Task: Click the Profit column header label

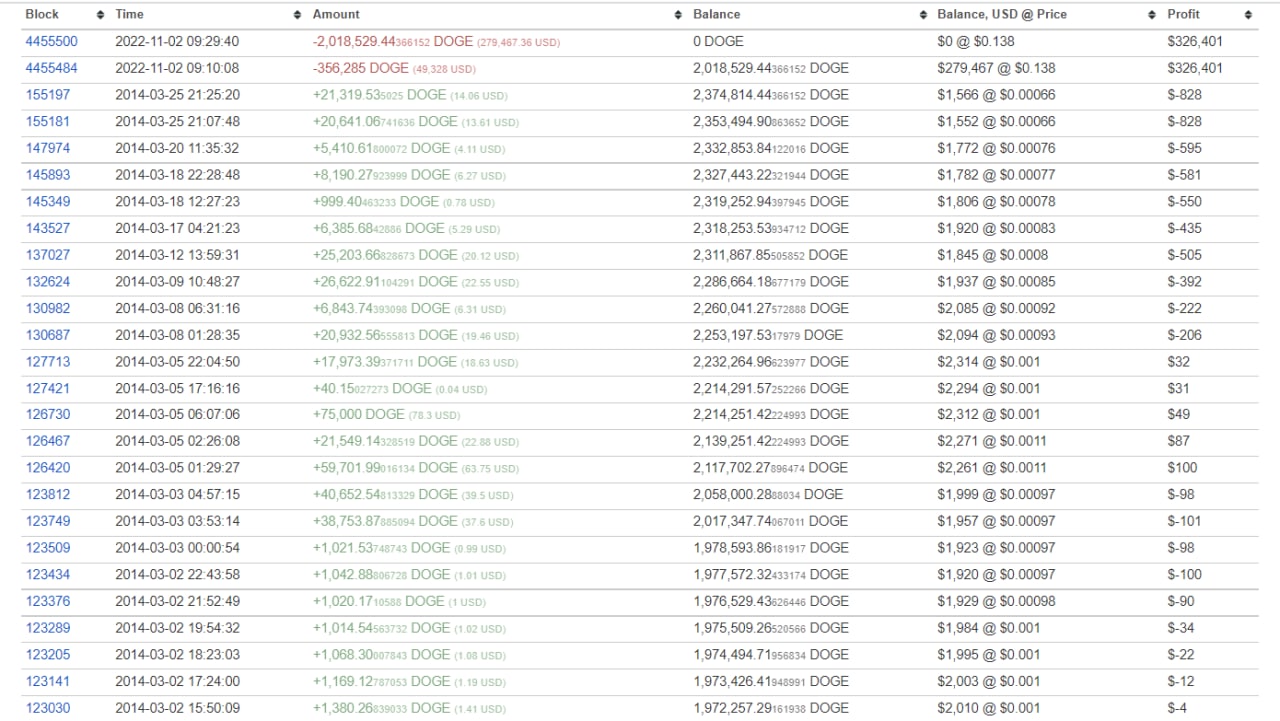Action: 1183,15
